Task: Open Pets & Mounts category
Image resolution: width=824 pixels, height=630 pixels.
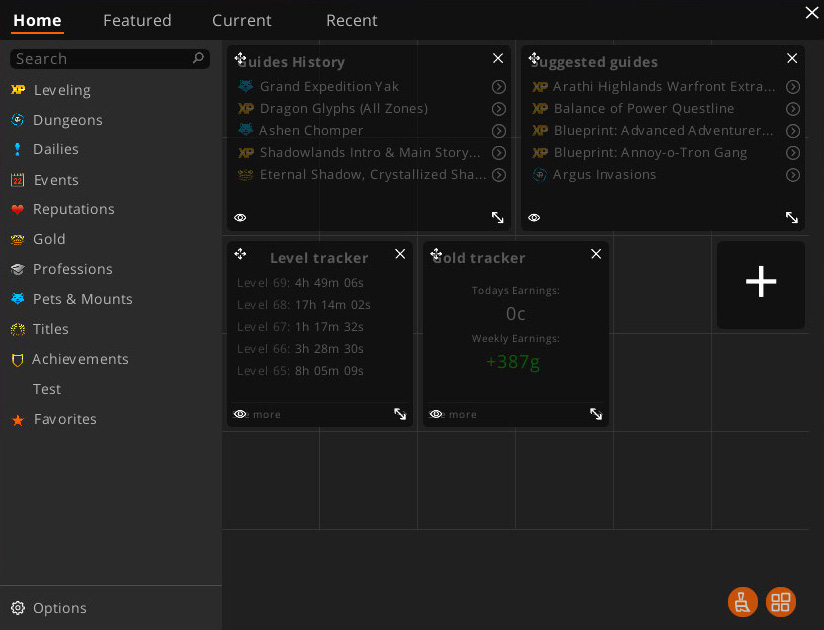Action: click(x=71, y=299)
